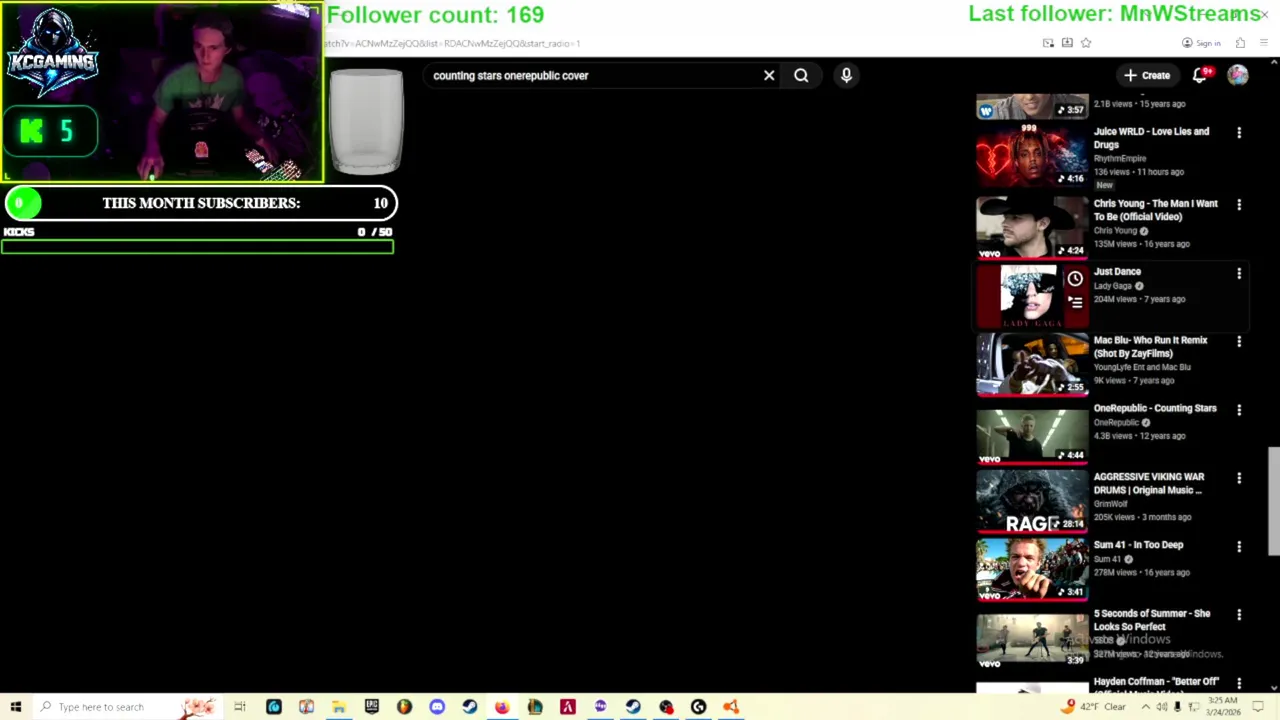1280x720 pixels.
Task: Open the RhythmEmpire channel name
Action: pos(1120,158)
